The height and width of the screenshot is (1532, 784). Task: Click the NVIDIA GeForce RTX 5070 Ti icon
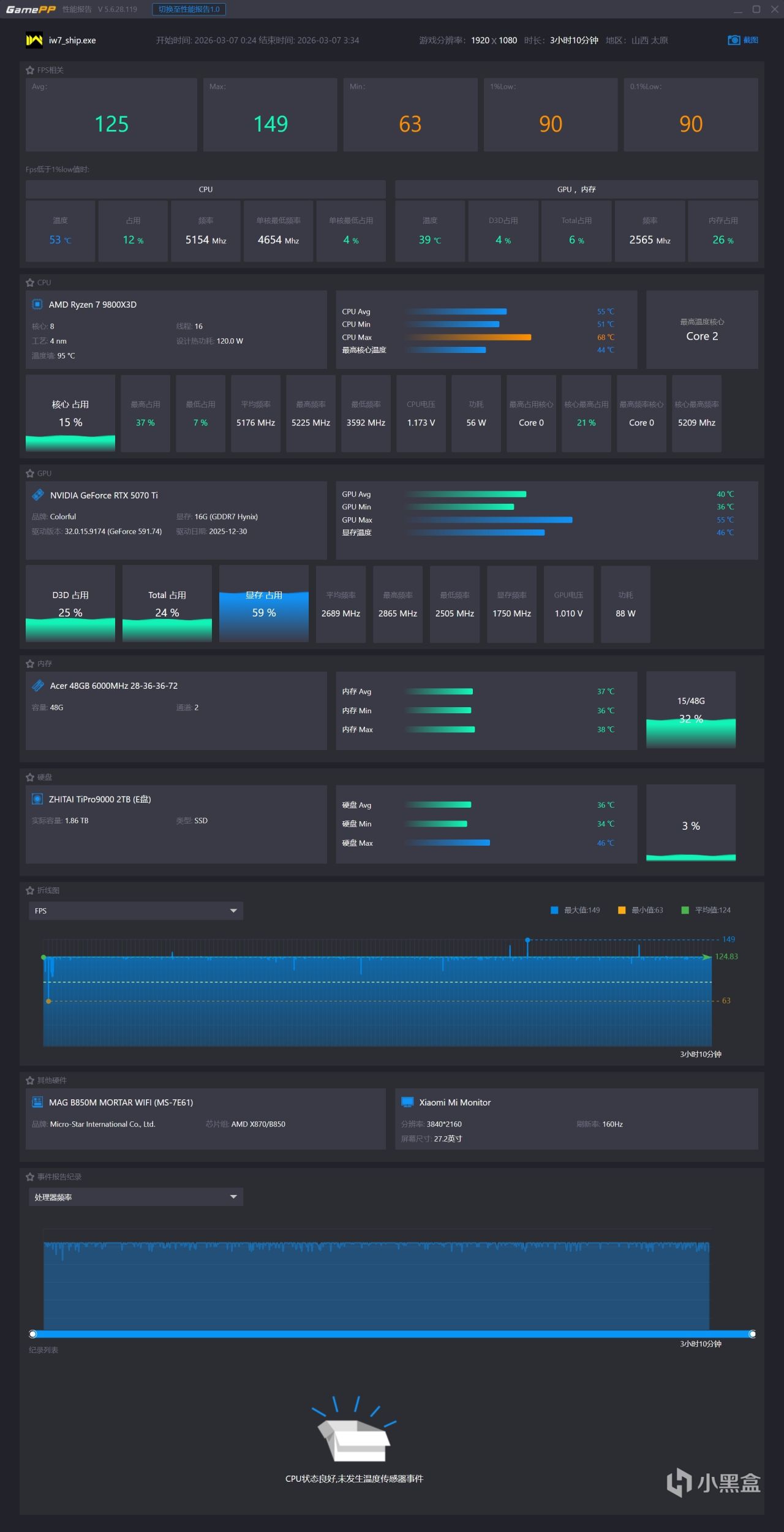(38, 495)
